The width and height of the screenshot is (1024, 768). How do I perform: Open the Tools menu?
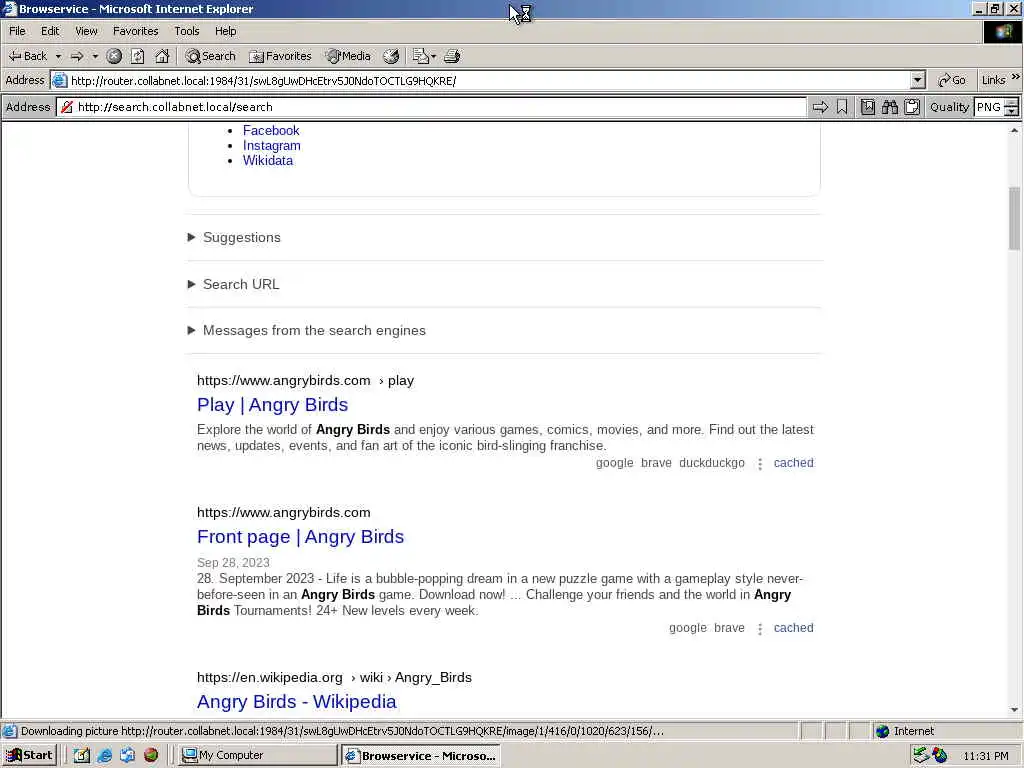coord(186,31)
